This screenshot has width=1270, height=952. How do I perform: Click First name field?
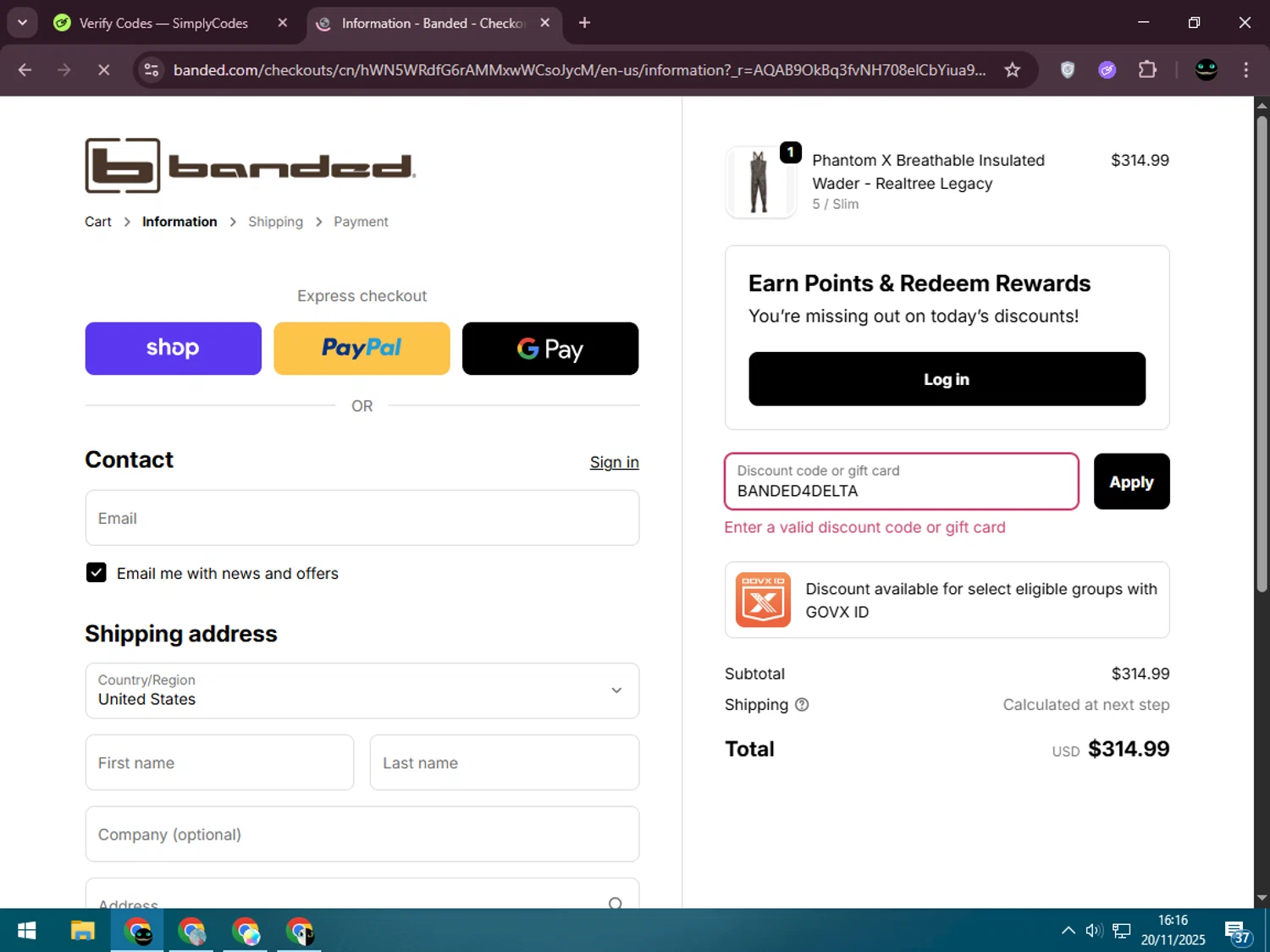click(219, 762)
